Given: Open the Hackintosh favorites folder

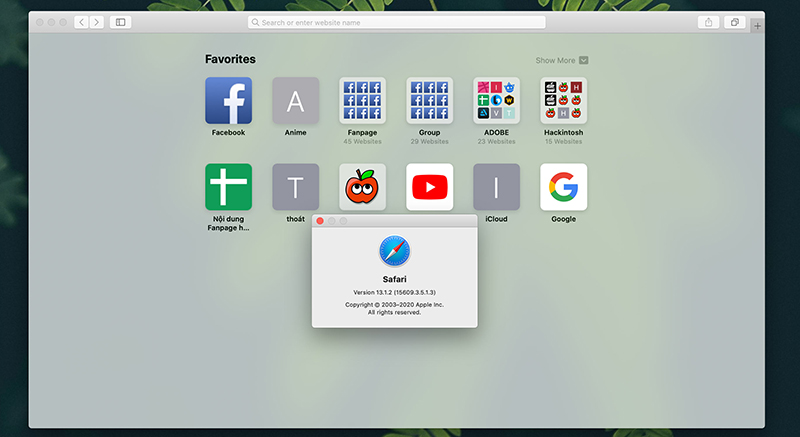Looking at the screenshot, I should point(563,100).
